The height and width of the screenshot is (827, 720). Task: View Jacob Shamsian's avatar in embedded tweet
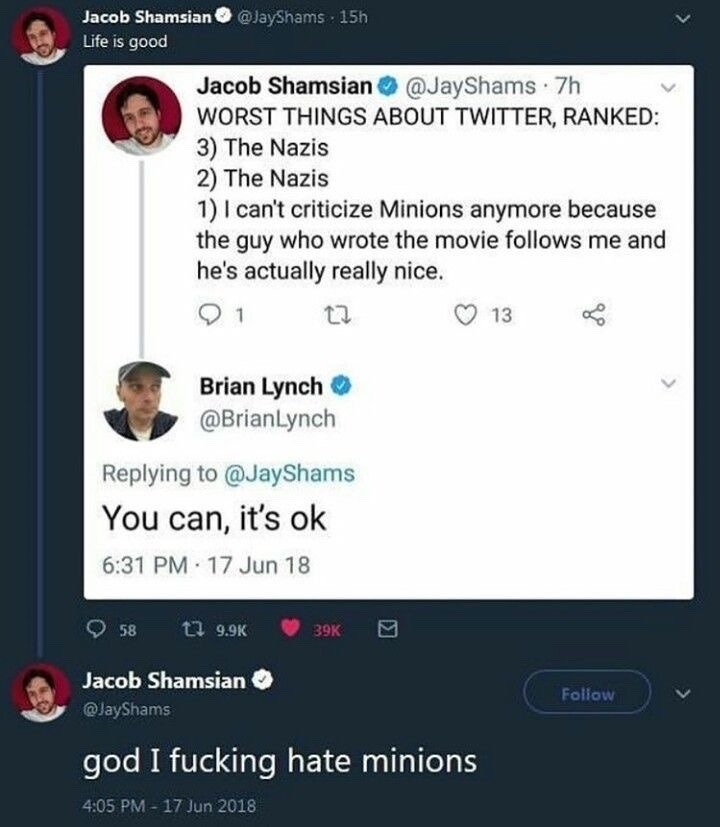point(141,116)
